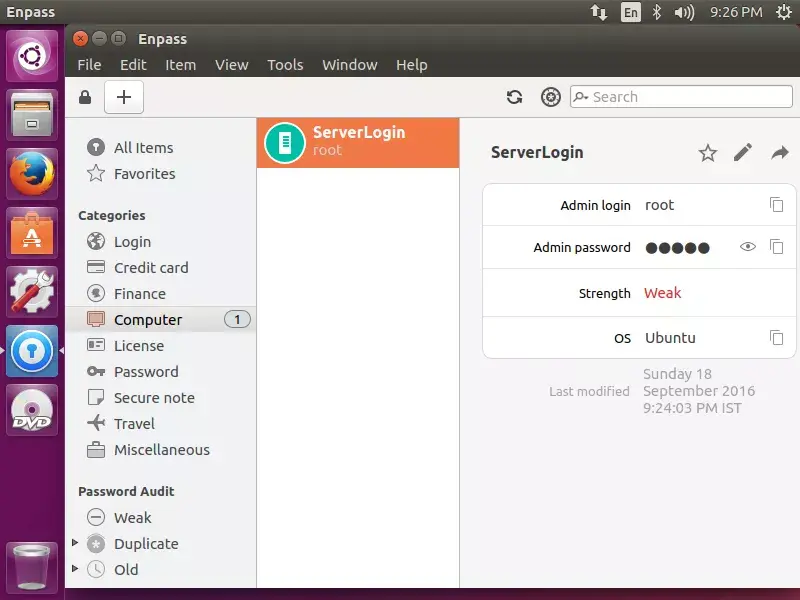
Task: Show Weak passwords audit
Action: click(x=161, y=517)
